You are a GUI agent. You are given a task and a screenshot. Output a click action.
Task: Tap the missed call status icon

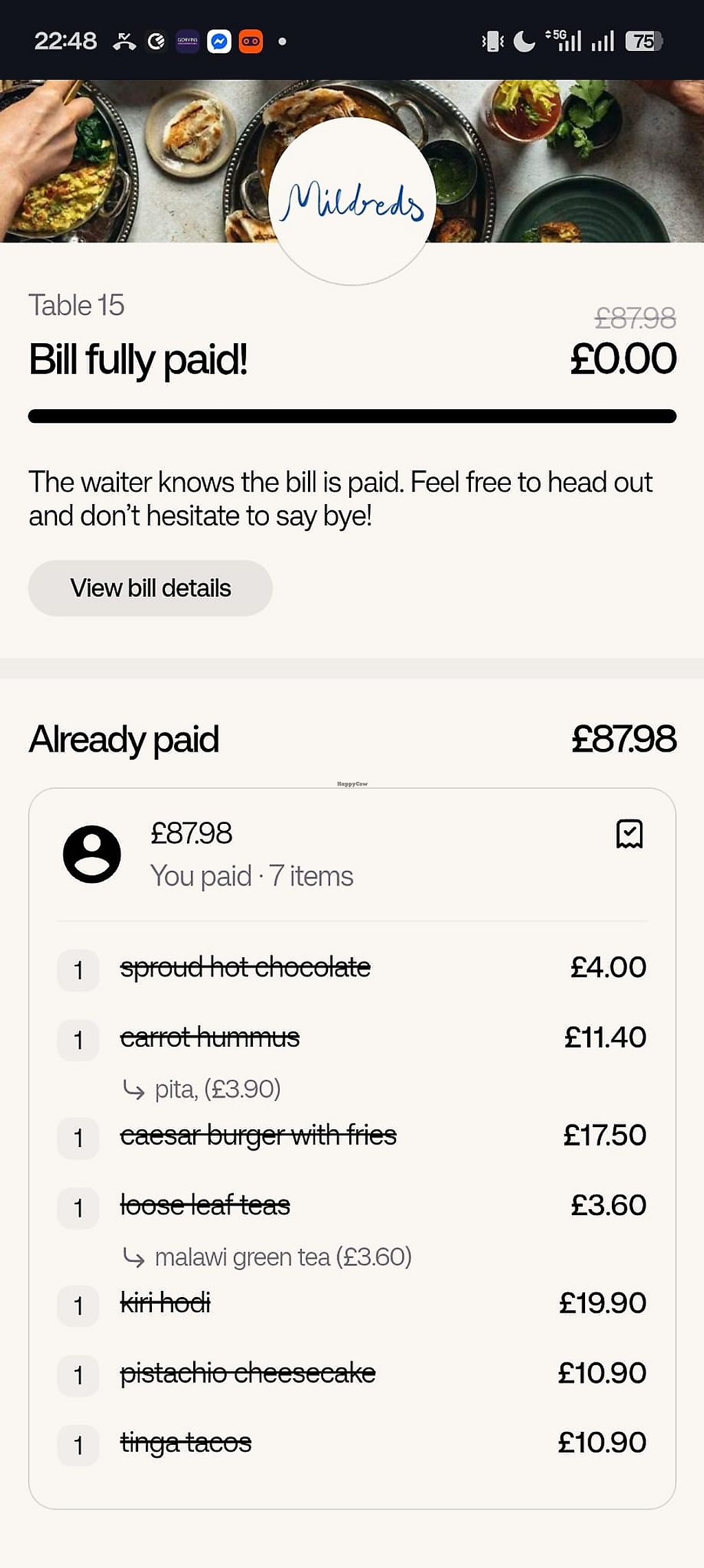(x=124, y=41)
